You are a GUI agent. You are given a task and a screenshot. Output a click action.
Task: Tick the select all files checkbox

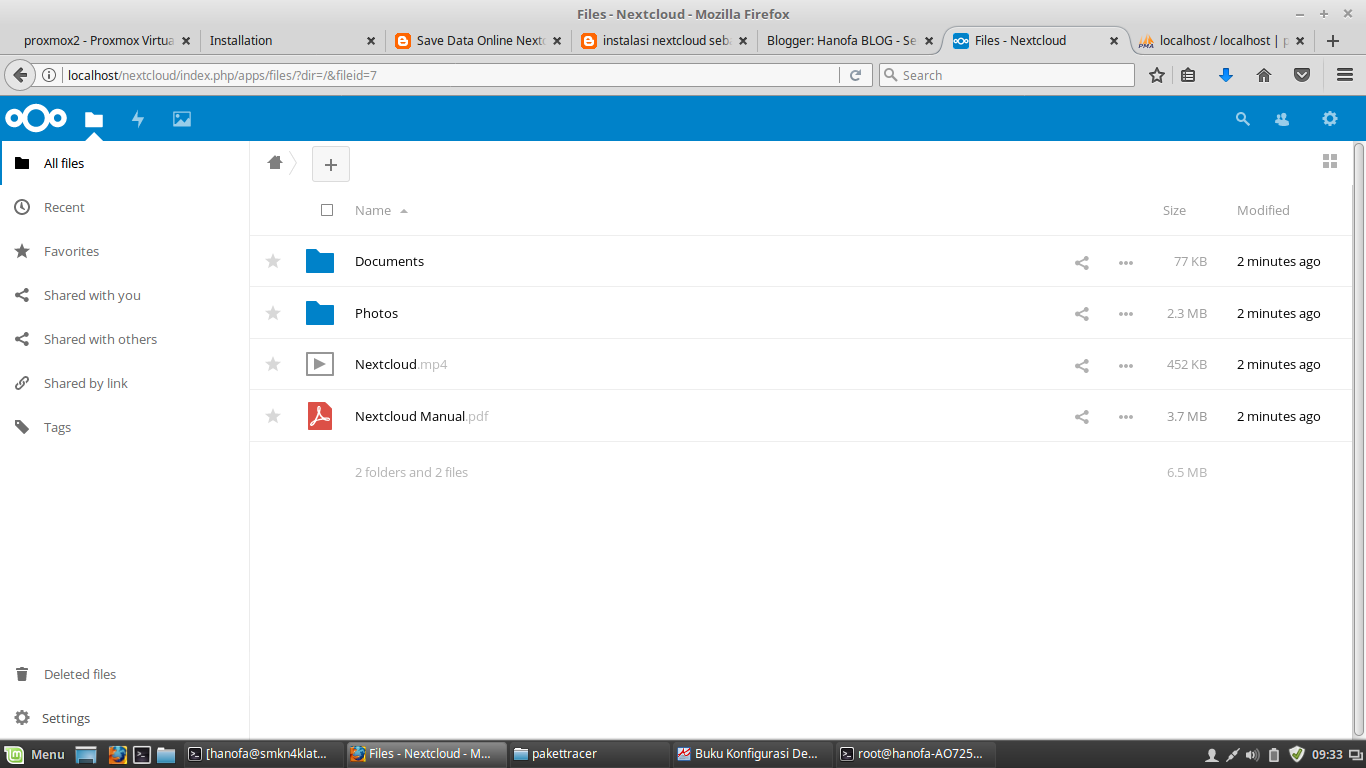point(327,210)
